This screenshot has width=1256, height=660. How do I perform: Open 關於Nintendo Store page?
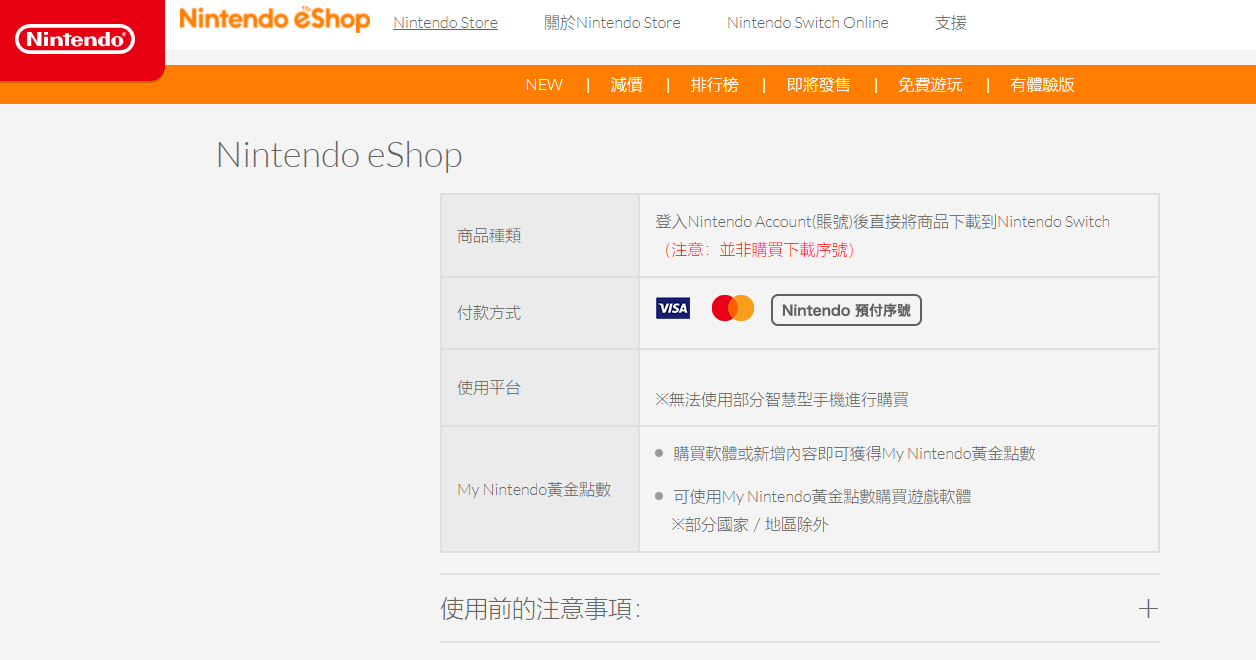(612, 22)
